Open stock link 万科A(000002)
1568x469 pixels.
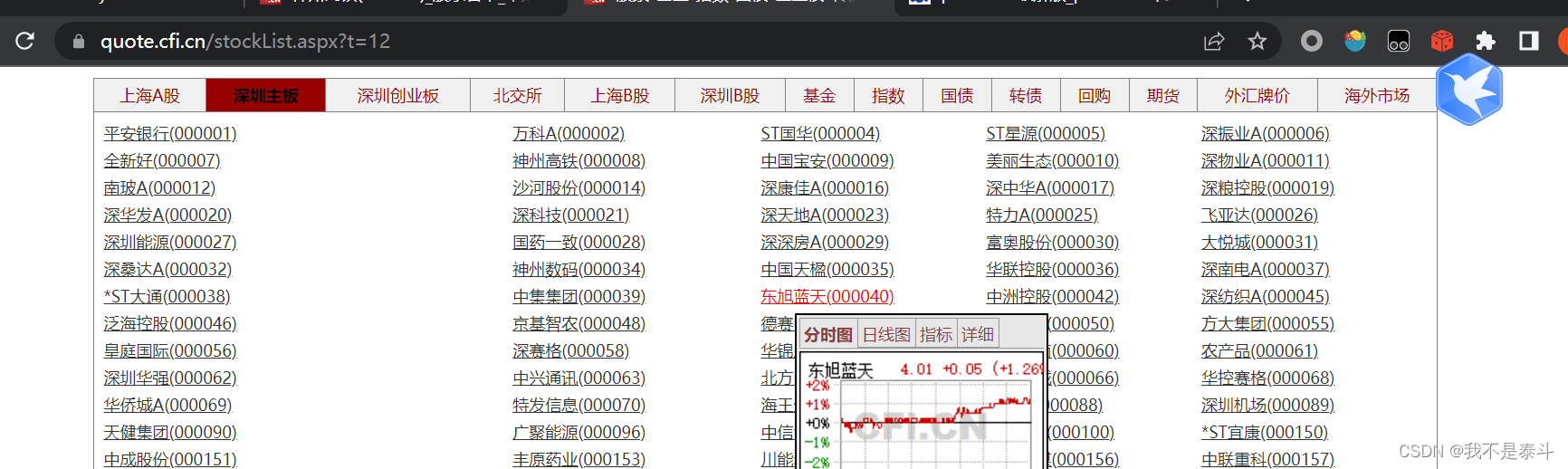click(x=569, y=134)
